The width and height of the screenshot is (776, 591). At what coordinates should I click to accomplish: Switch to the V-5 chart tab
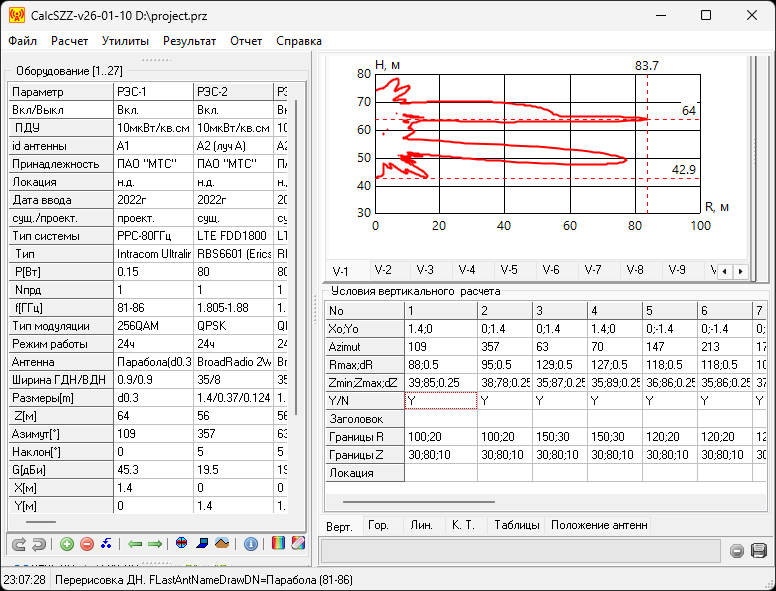tap(509, 270)
